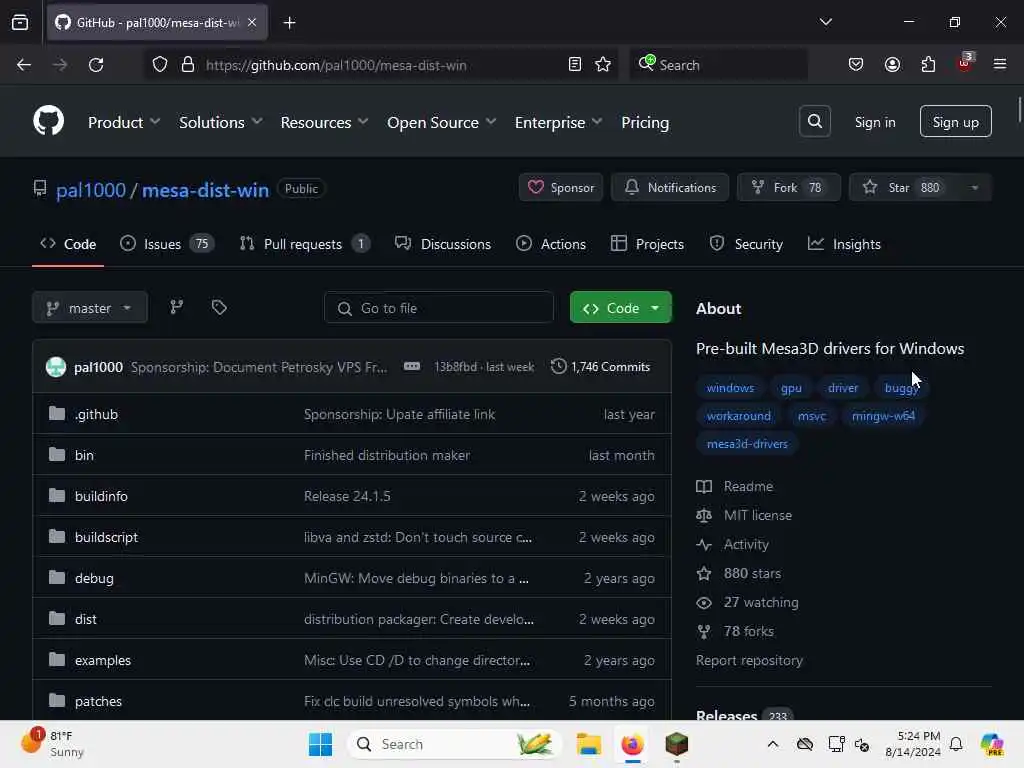Click the Sign up button
Screen dimensions: 1024x768
(955, 121)
